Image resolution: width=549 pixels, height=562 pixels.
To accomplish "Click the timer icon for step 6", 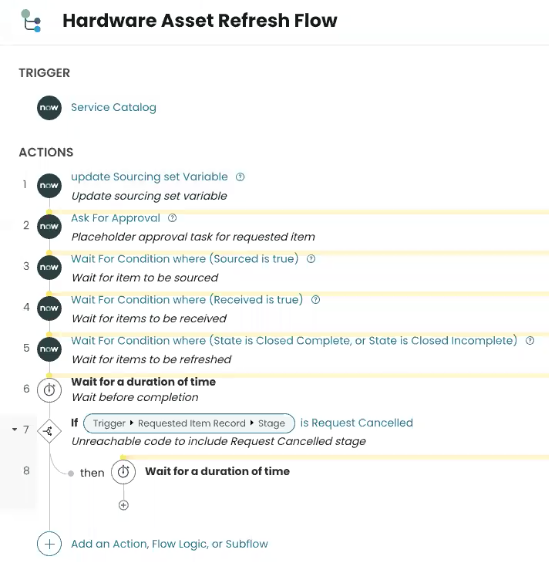I will point(49,390).
